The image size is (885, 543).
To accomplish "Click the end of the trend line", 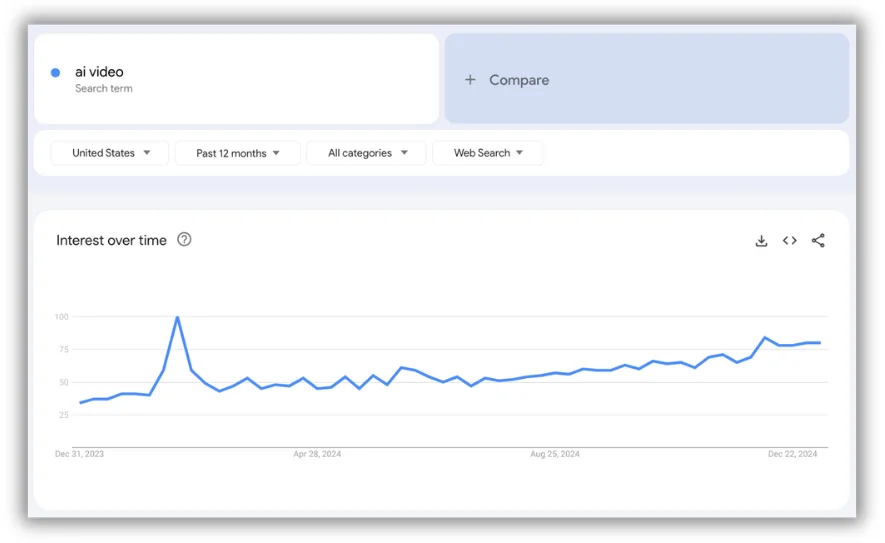I will click(820, 343).
